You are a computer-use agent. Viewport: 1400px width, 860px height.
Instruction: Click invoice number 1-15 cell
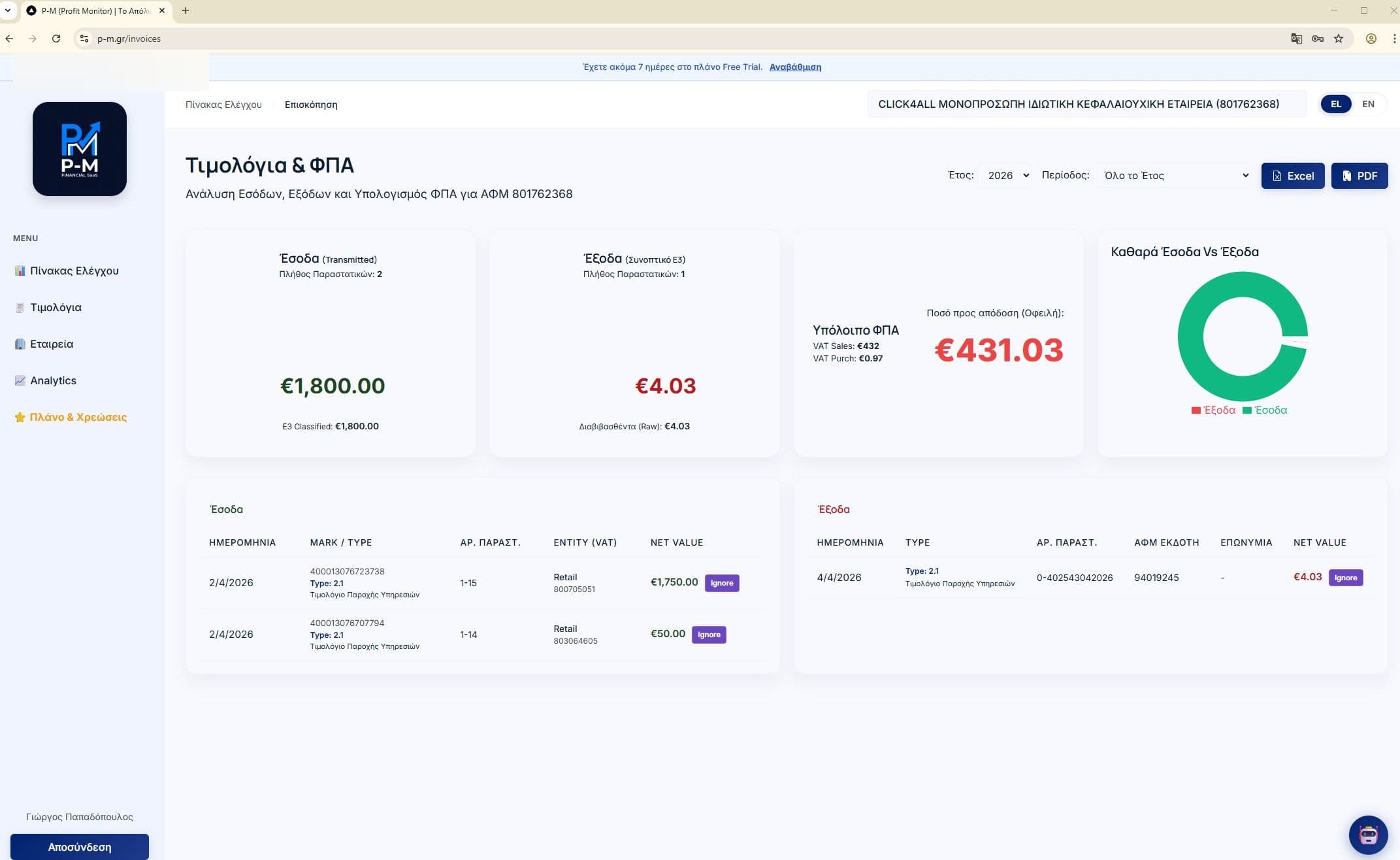pyautogui.click(x=468, y=583)
